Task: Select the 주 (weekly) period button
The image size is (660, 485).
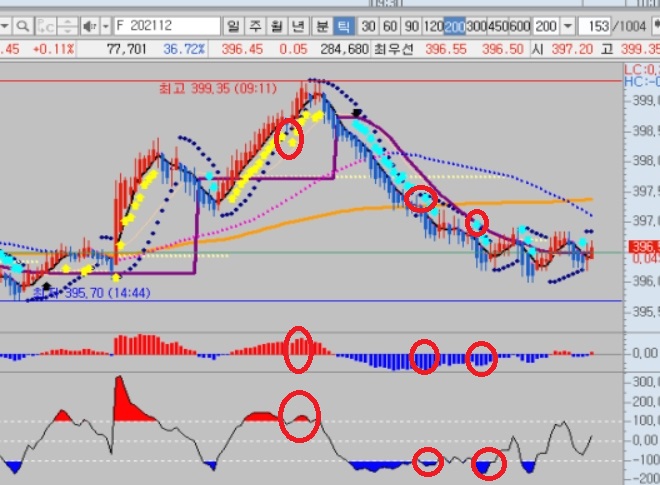Action: coord(255,27)
